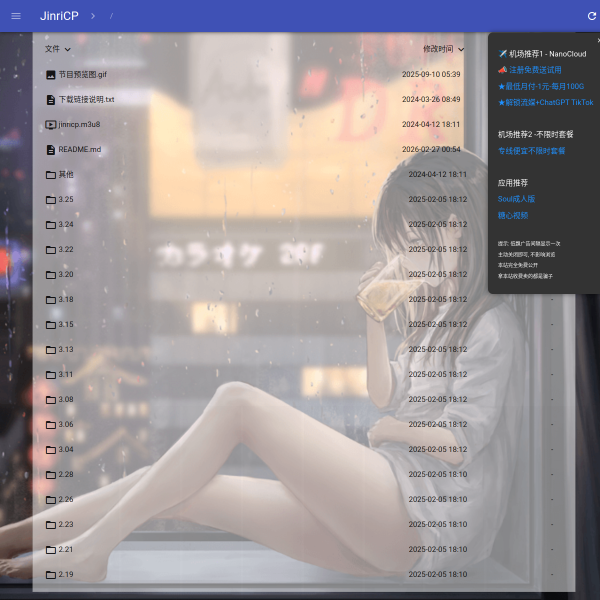Open the 专线便宜不限时套餐 link
The image size is (600, 600).
(x=531, y=151)
